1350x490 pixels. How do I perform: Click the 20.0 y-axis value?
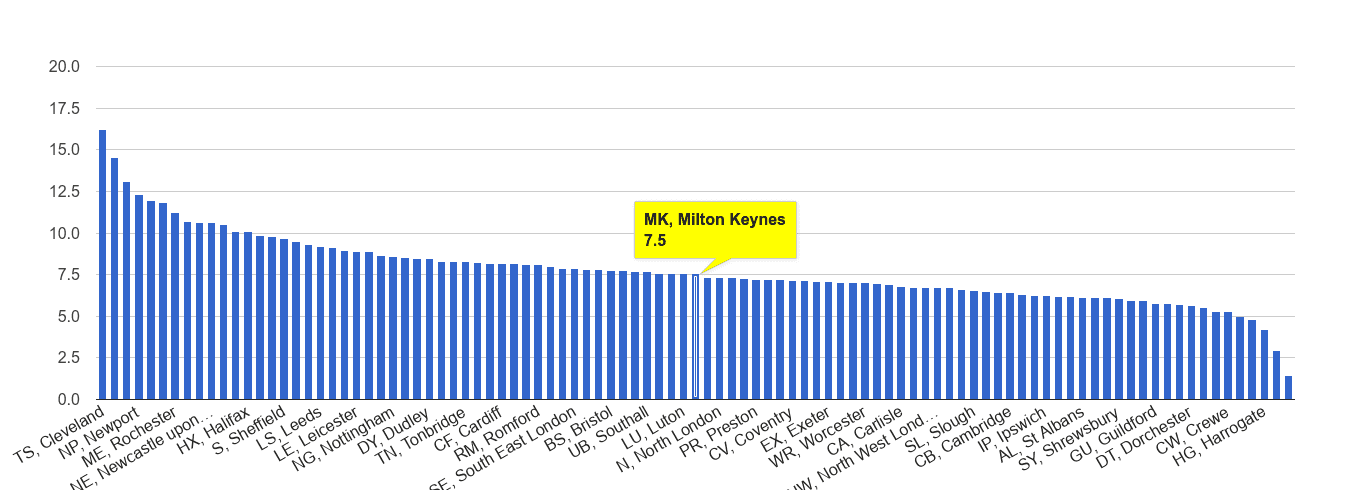(x=64, y=67)
